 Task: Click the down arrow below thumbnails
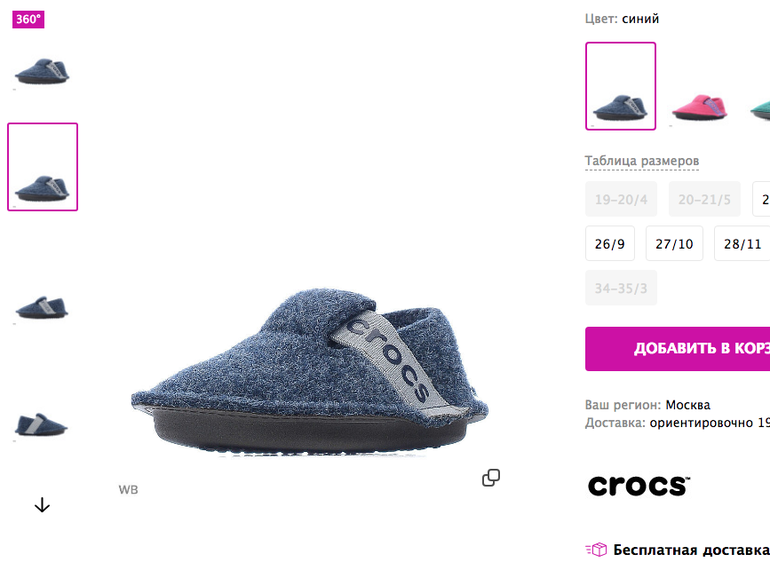(42, 505)
